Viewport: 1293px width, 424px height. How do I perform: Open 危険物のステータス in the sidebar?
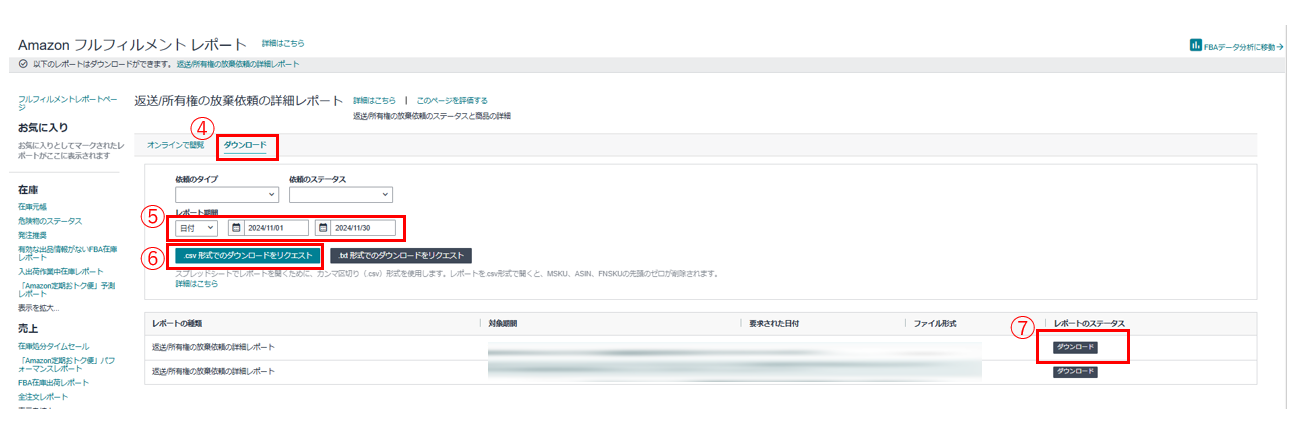click(50, 221)
